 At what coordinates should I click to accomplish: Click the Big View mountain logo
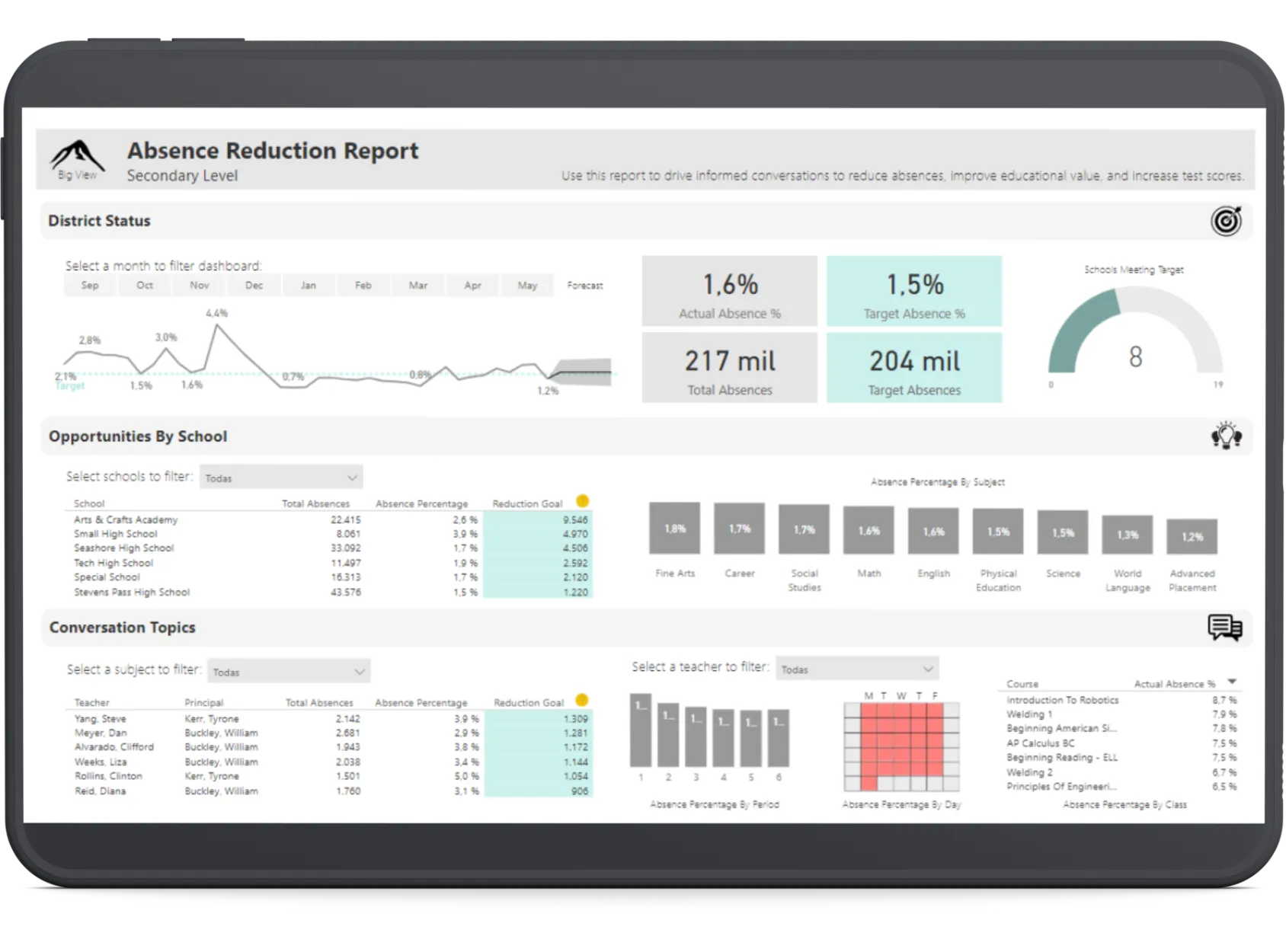pyautogui.click(x=78, y=160)
